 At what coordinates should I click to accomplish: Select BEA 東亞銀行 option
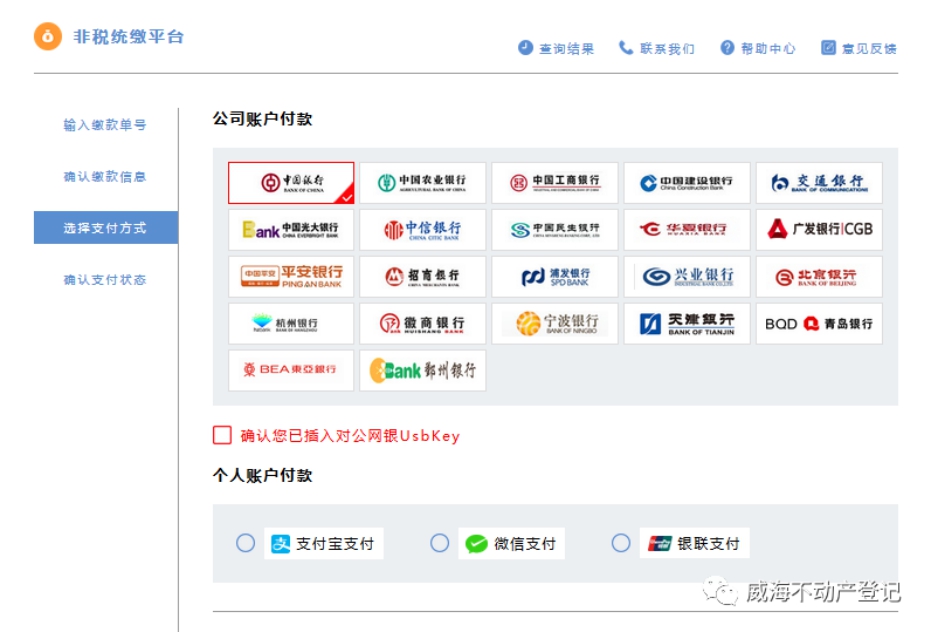click(x=291, y=370)
